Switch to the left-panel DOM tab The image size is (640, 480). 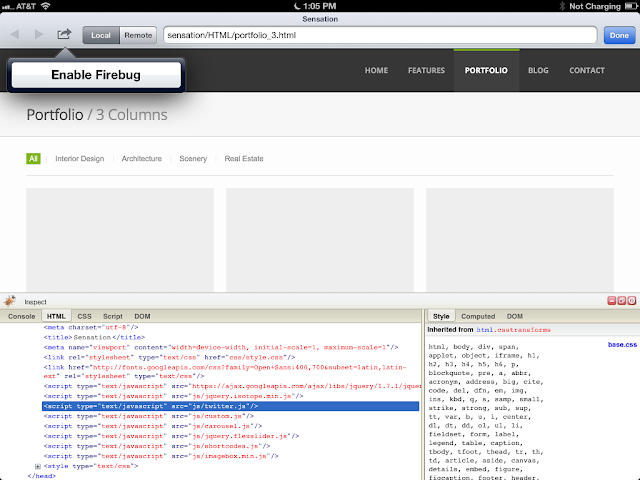click(142, 316)
